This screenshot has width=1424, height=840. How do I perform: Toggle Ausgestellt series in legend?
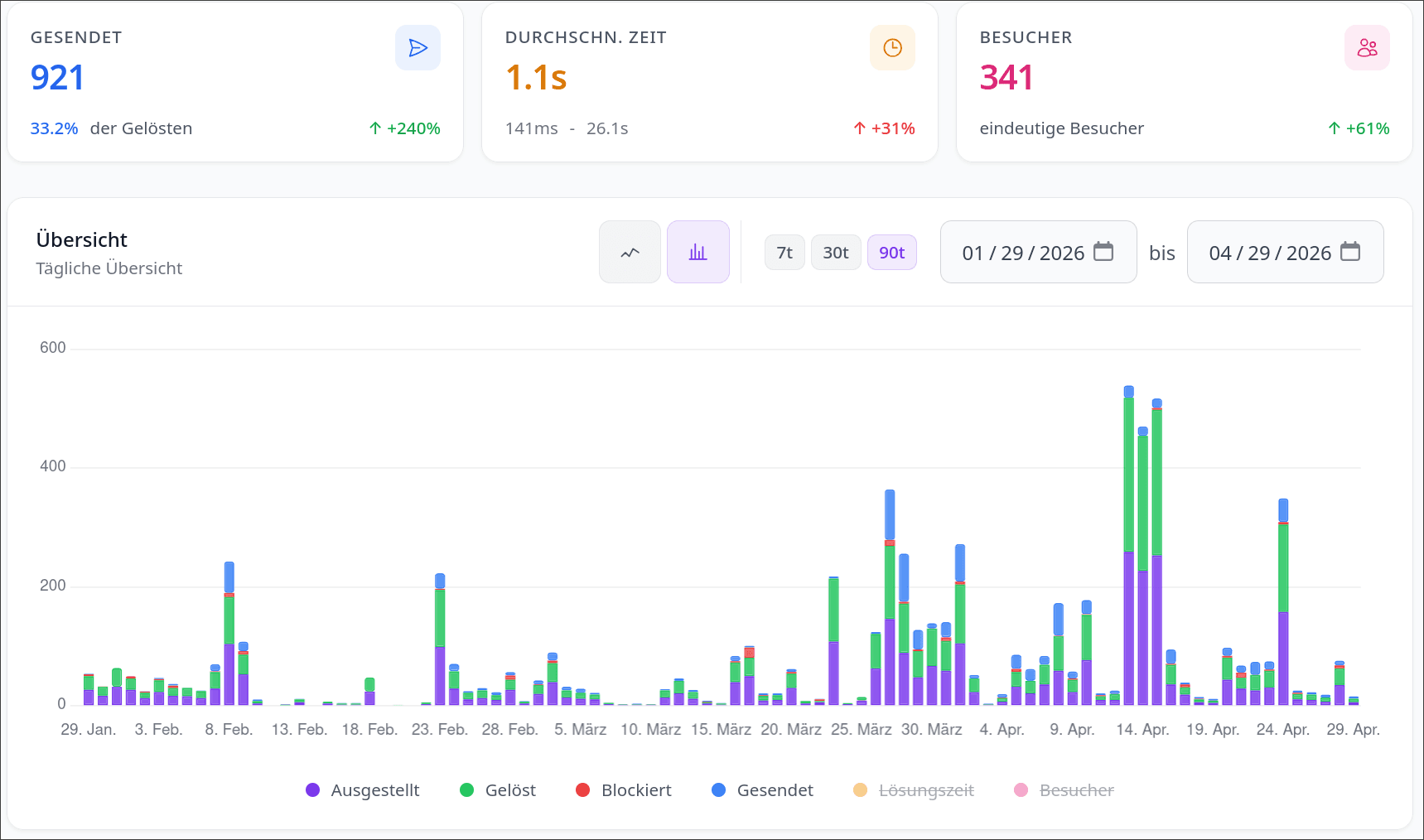[363, 790]
